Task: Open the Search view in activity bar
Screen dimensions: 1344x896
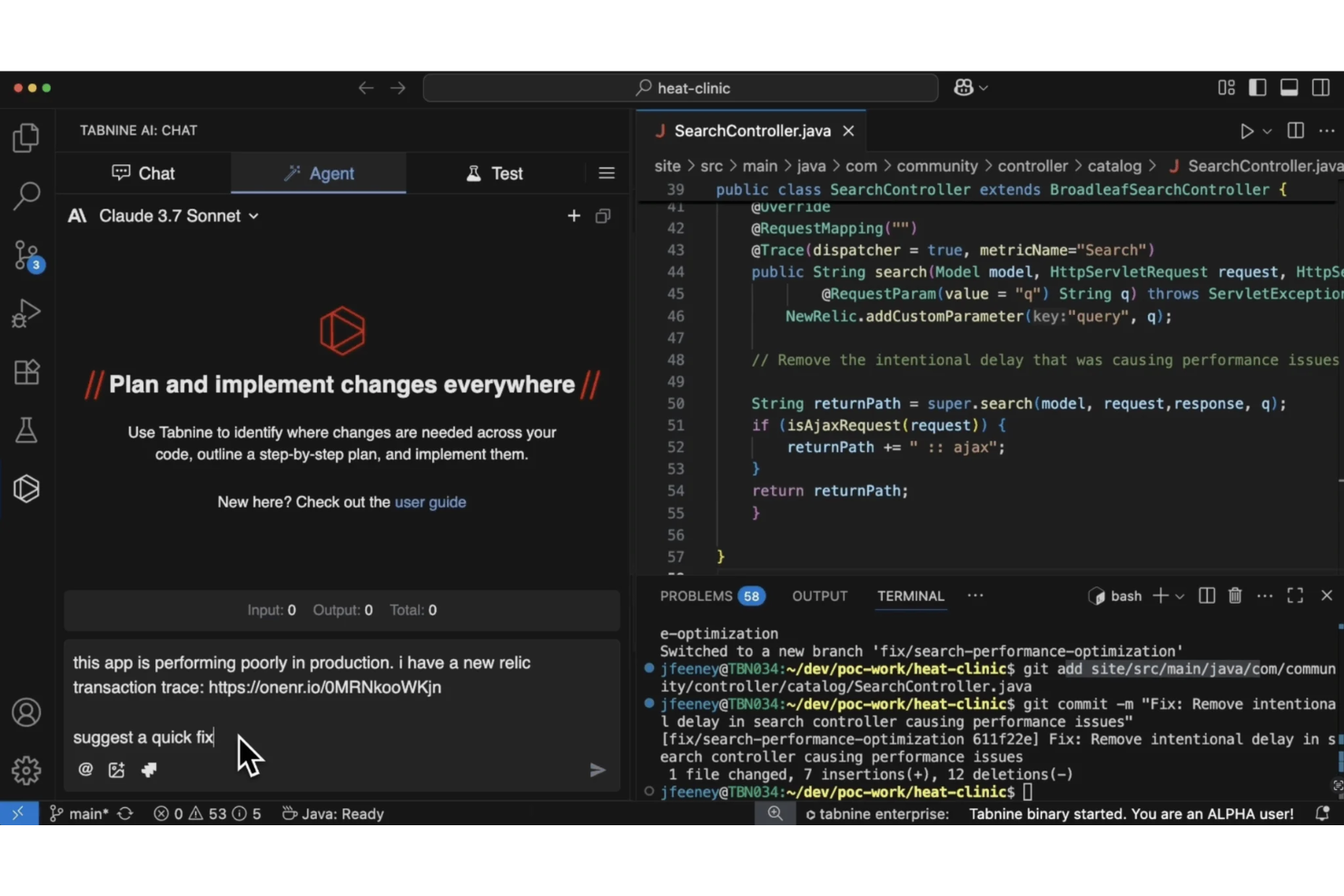Action: [26, 195]
